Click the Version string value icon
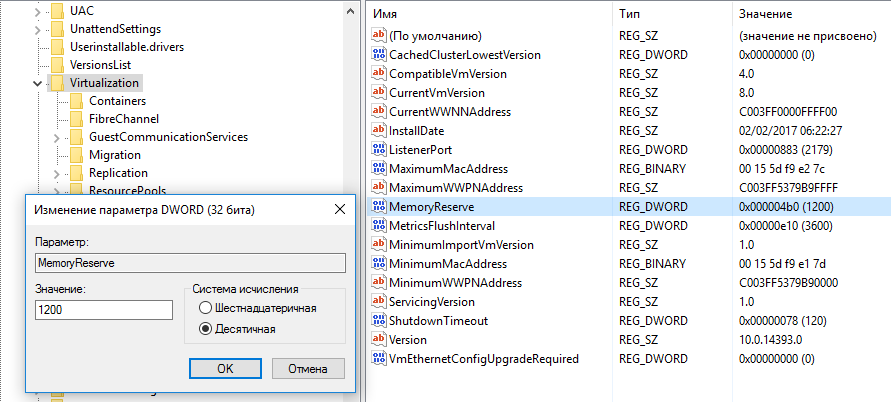 tap(378, 339)
